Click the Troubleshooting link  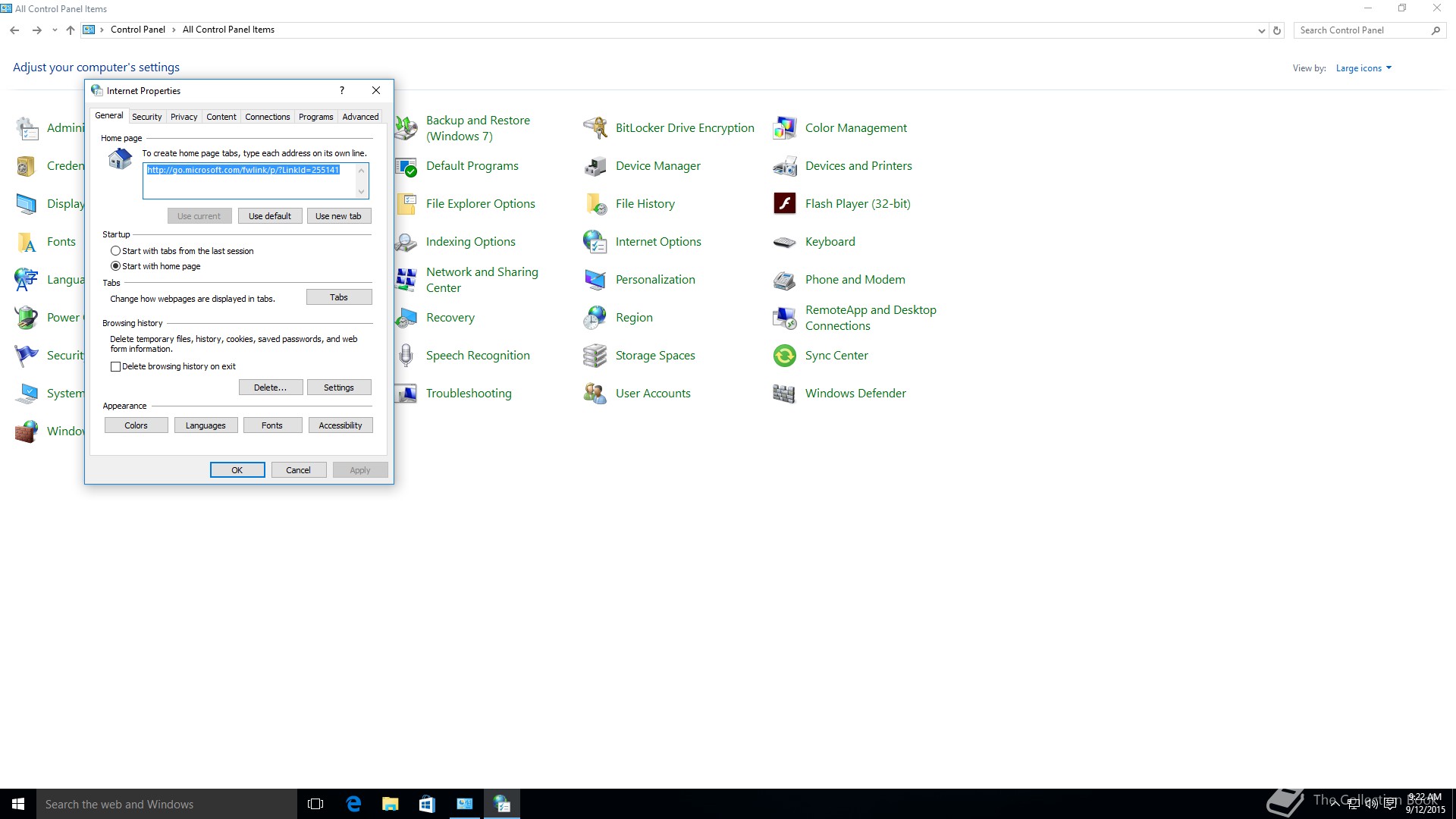click(469, 394)
